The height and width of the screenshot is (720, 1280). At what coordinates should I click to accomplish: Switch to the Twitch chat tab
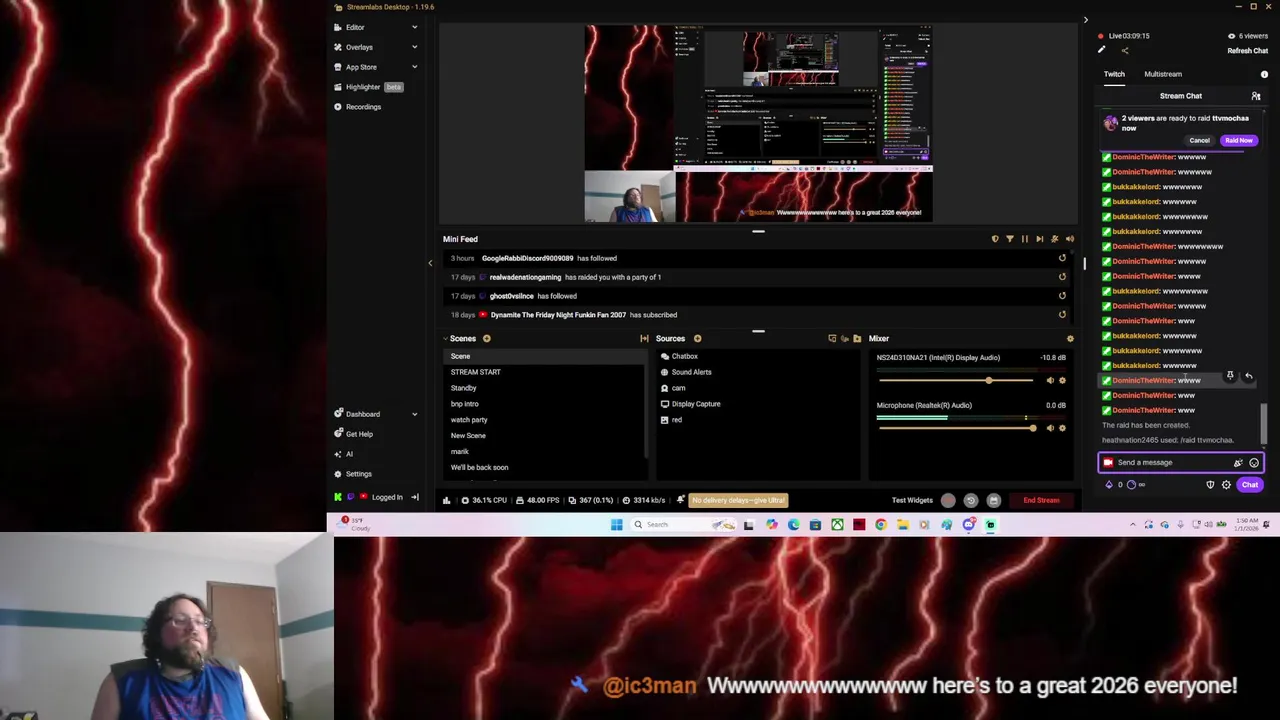(x=1114, y=74)
